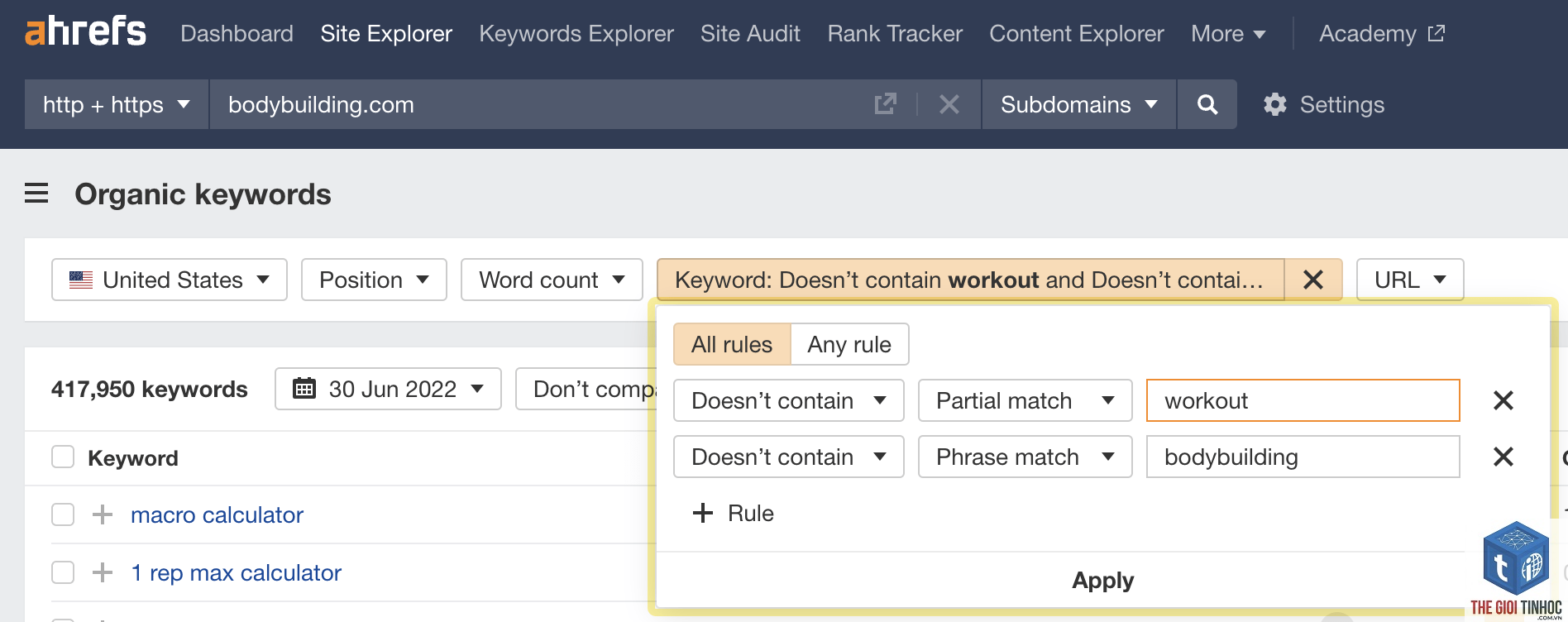Screen dimensions: 1568x622
Task: Expand the macro calculator row plus icon
Action: 103,514
